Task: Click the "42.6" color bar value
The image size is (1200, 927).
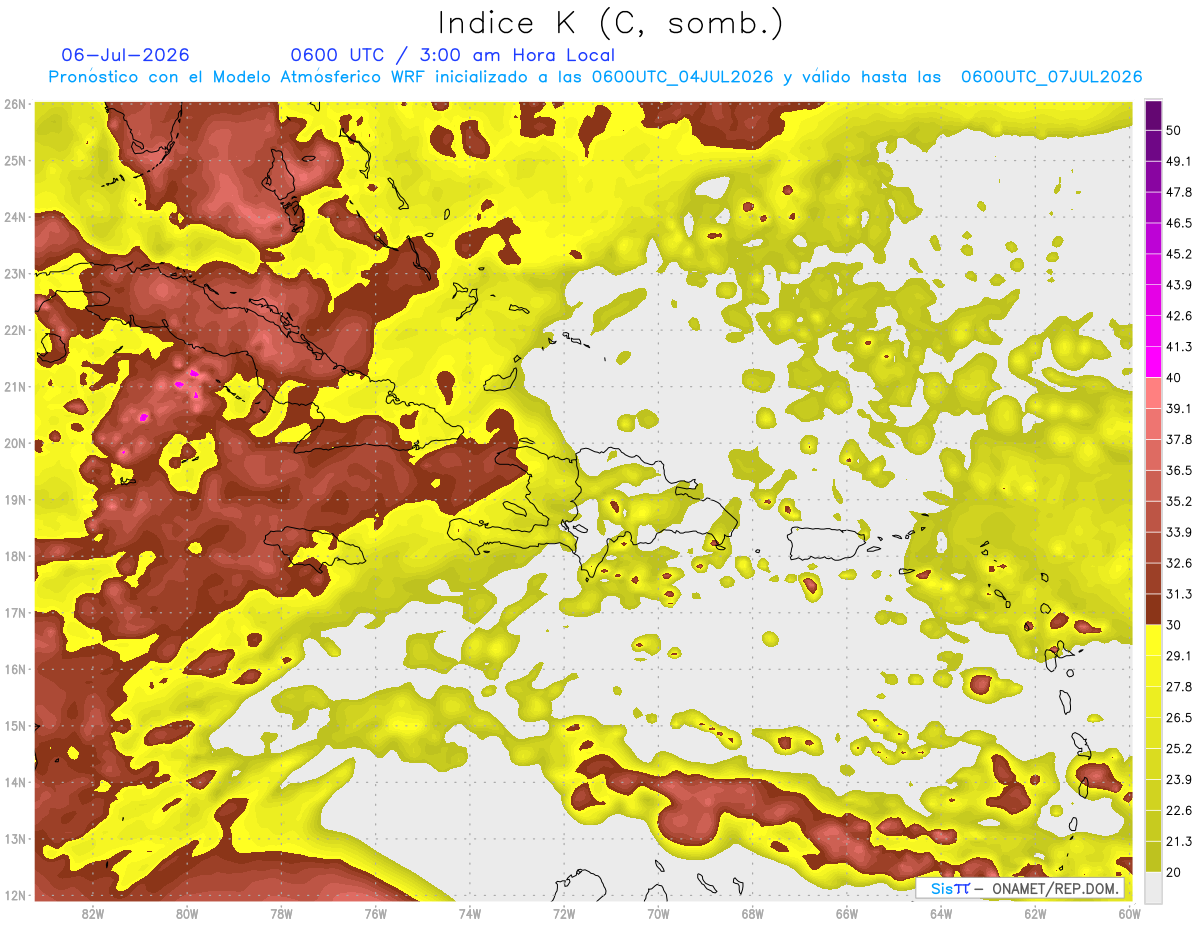Action: click(1178, 316)
